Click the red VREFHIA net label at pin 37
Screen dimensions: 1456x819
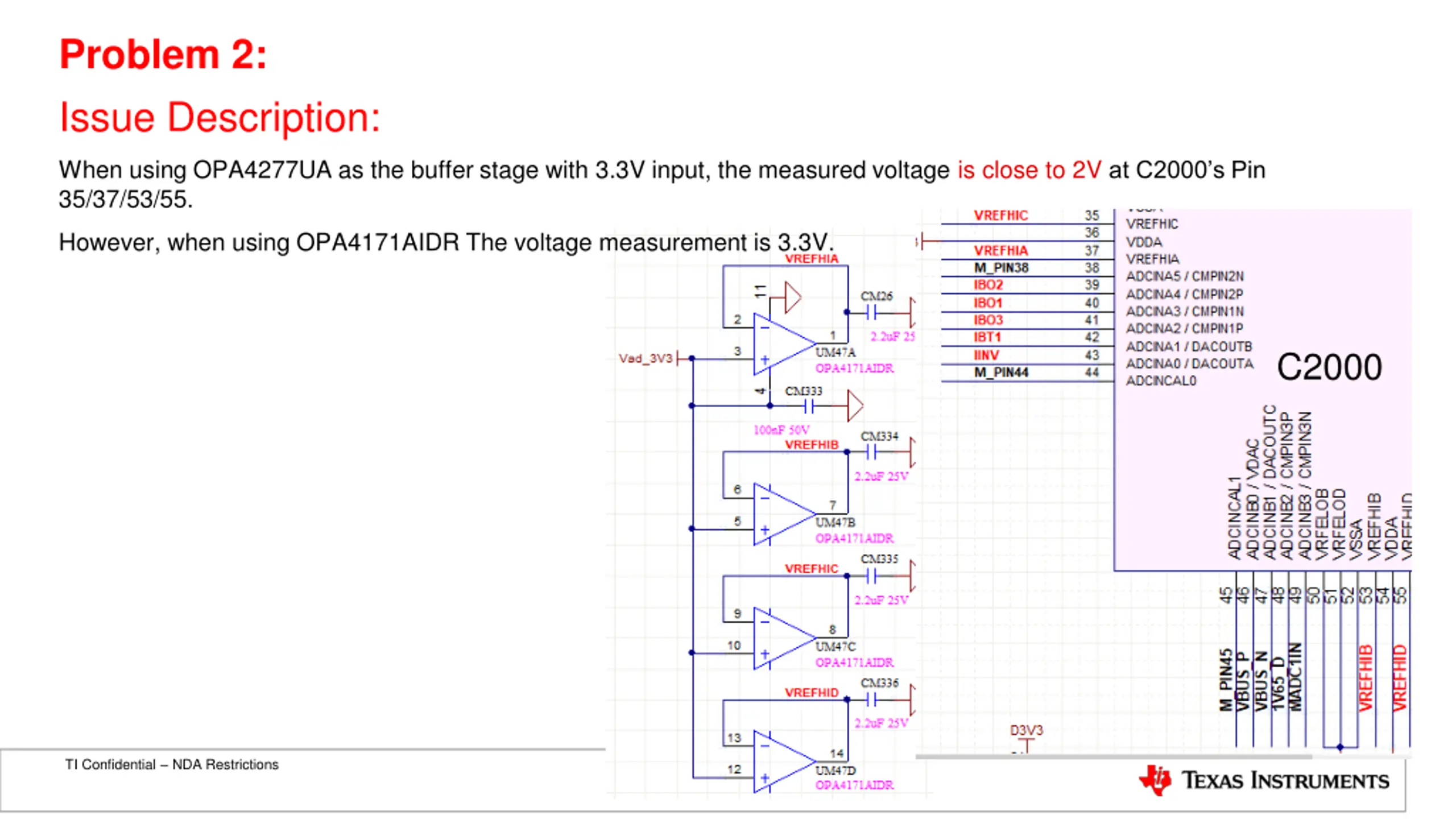click(1000, 251)
